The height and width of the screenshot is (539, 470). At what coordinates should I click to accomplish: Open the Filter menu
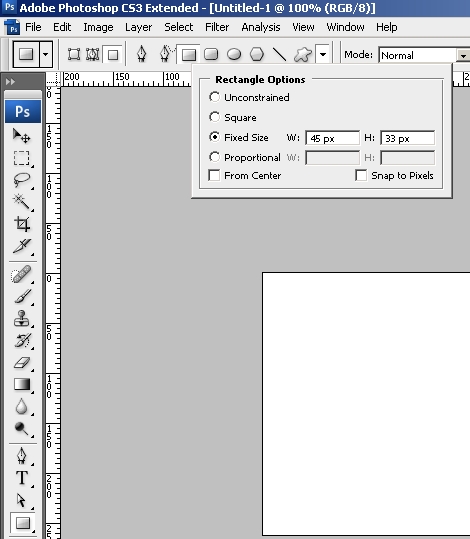tap(217, 27)
